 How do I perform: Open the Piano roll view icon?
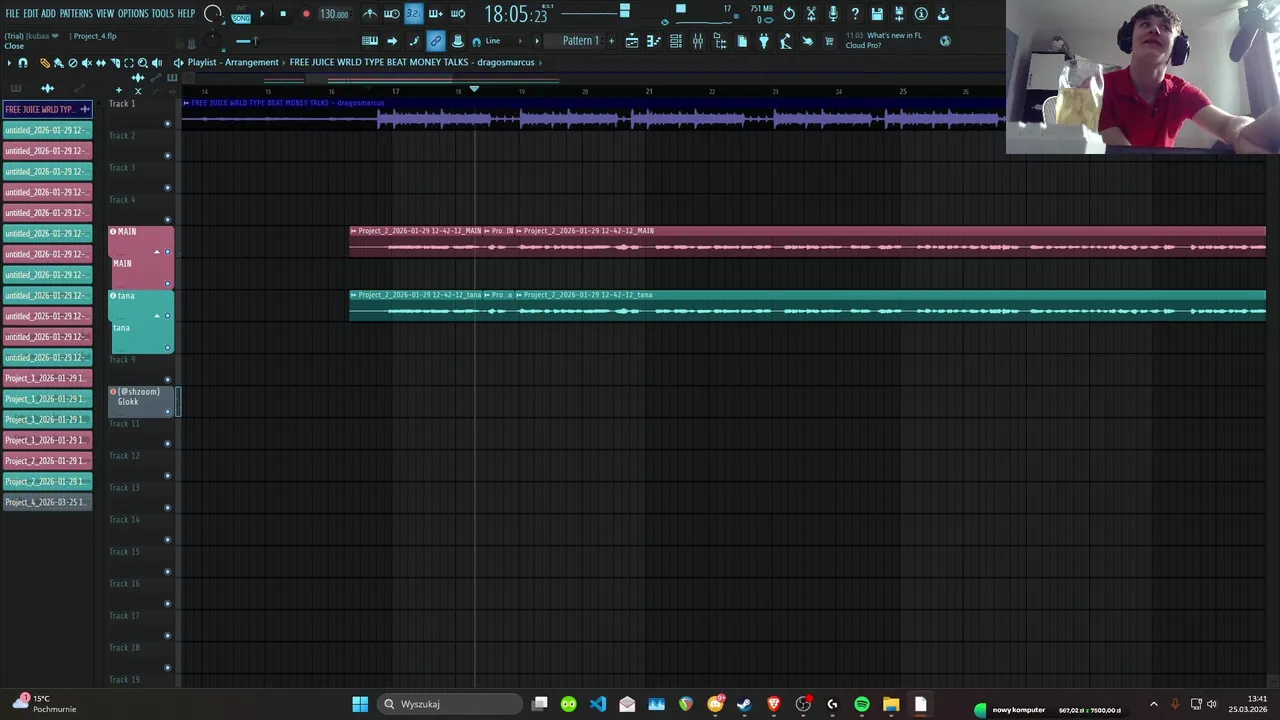654,41
